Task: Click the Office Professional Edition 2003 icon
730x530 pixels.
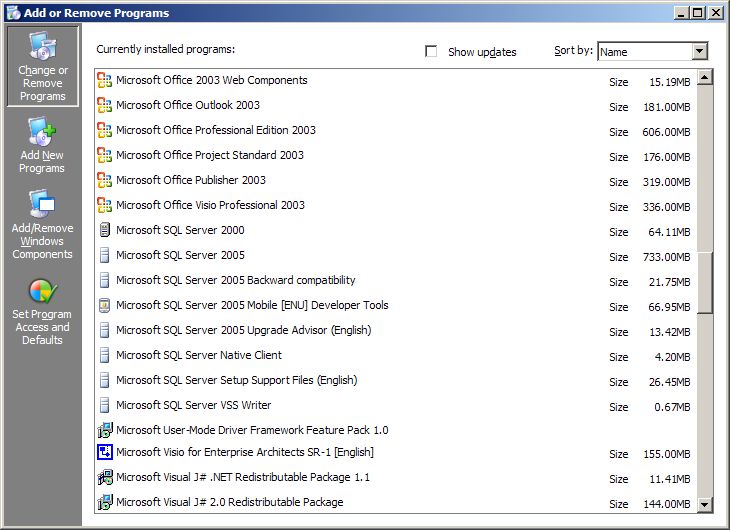Action: coord(104,130)
